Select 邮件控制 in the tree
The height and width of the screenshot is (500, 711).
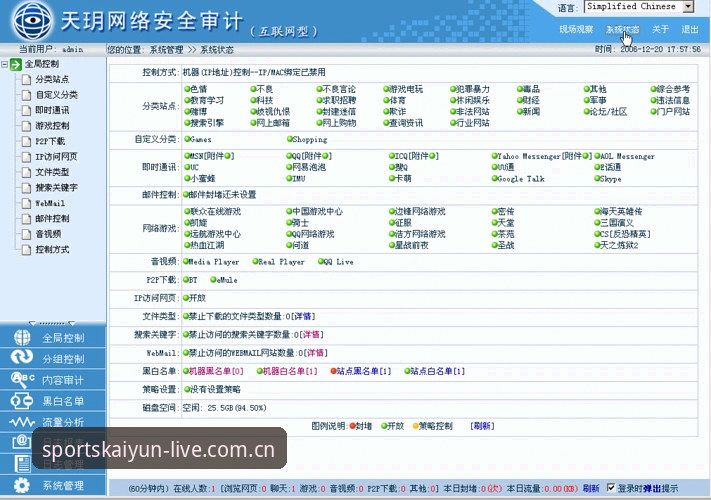(52, 219)
